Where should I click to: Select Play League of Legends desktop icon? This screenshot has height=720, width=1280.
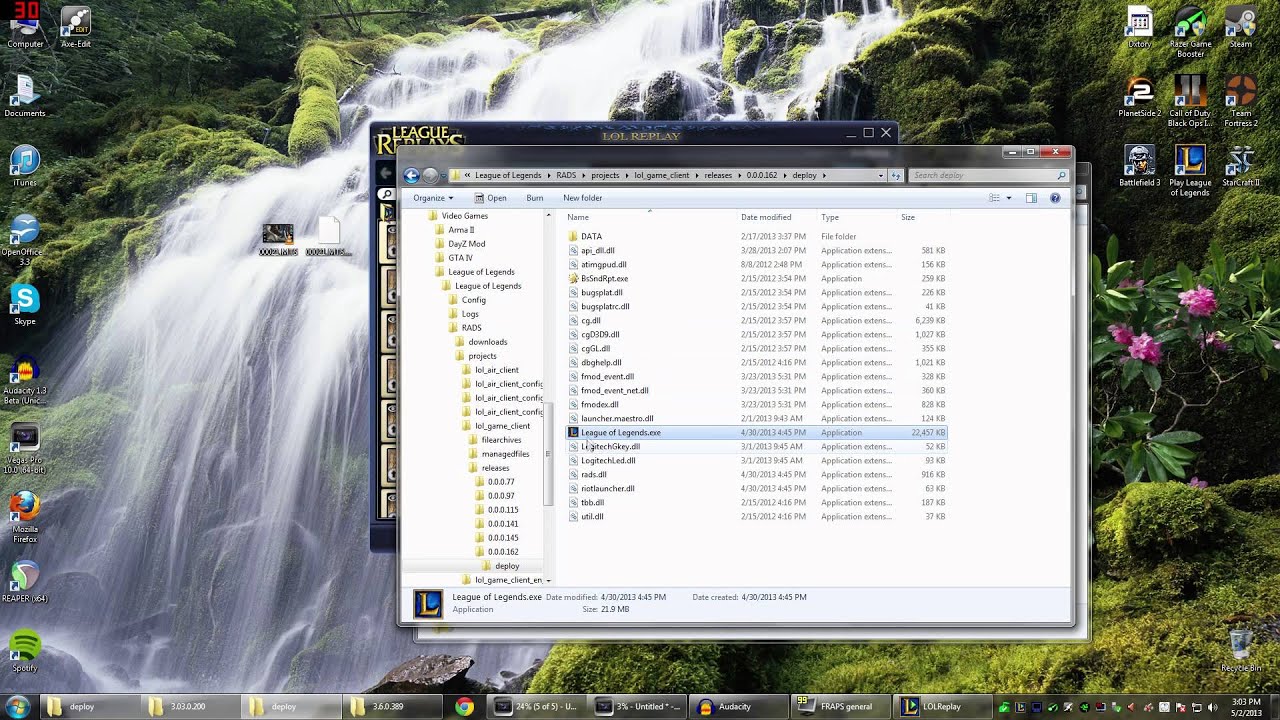[x=1190, y=170]
